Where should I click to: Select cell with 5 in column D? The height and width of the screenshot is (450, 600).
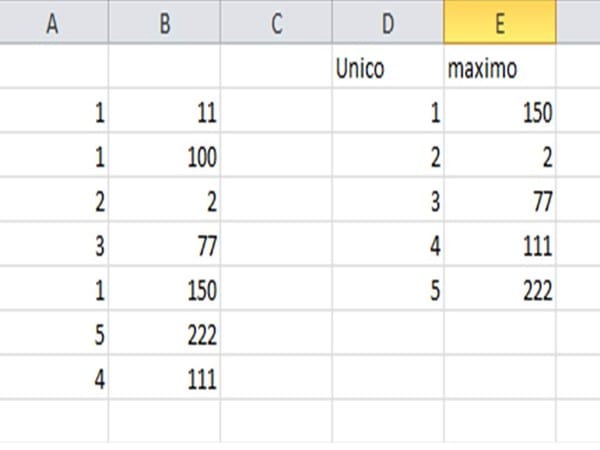[x=388, y=289]
